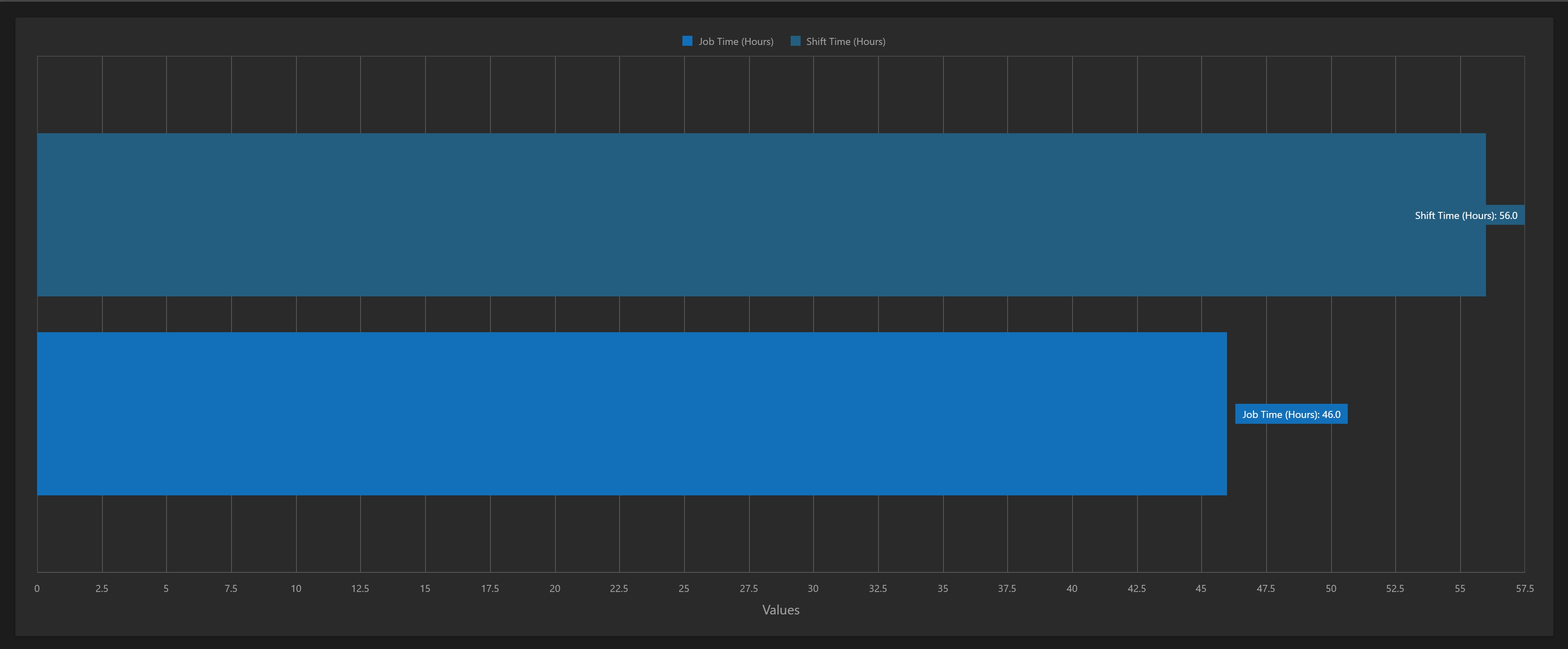This screenshot has height=649, width=1568.
Task: Click the Job Time legend color swatch
Action: (687, 41)
